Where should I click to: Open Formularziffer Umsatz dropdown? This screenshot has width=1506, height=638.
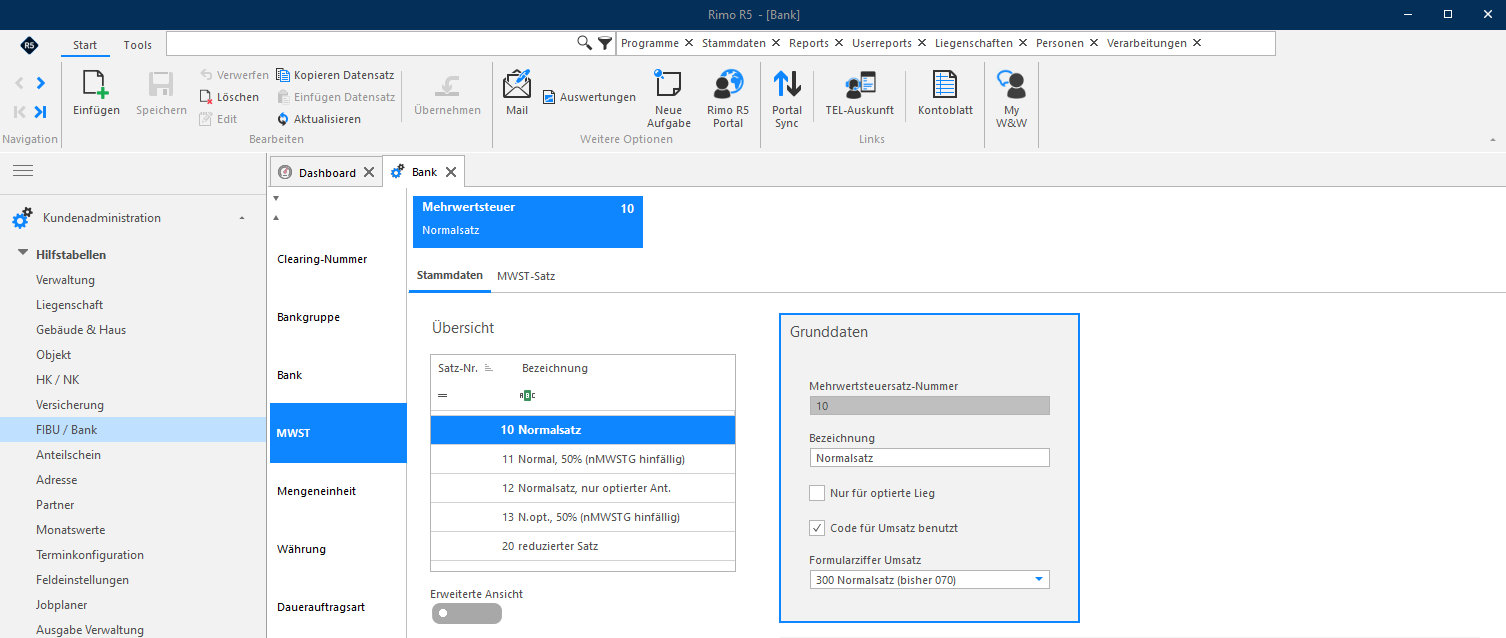tap(1039, 580)
